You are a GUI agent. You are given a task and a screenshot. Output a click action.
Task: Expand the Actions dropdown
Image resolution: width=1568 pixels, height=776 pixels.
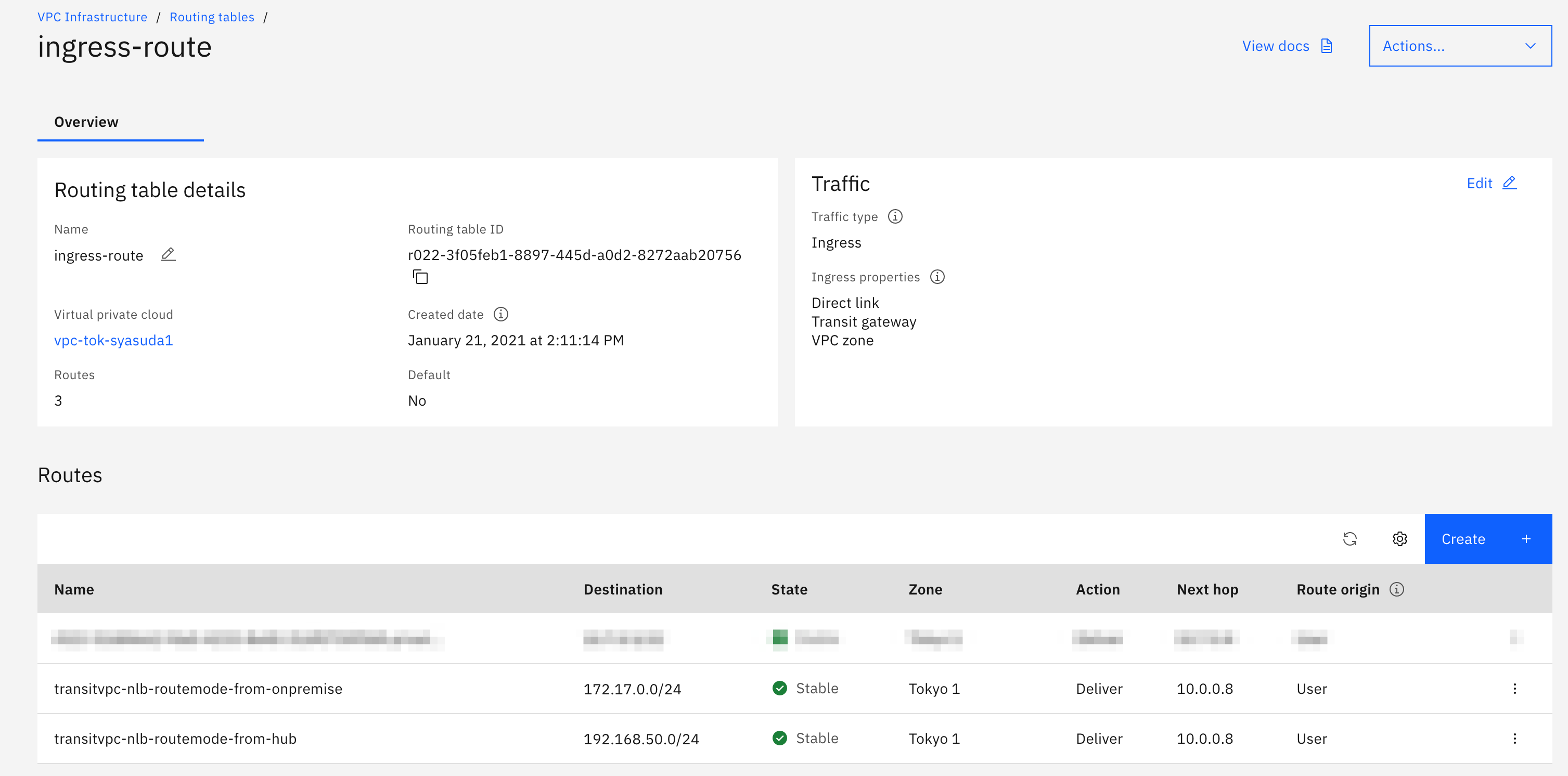[1460, 46]
